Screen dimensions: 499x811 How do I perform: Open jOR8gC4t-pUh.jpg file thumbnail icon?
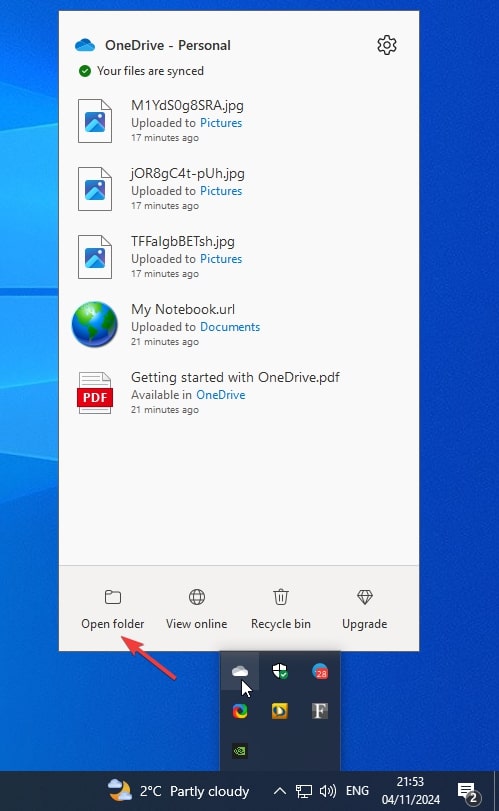point(95,189)
